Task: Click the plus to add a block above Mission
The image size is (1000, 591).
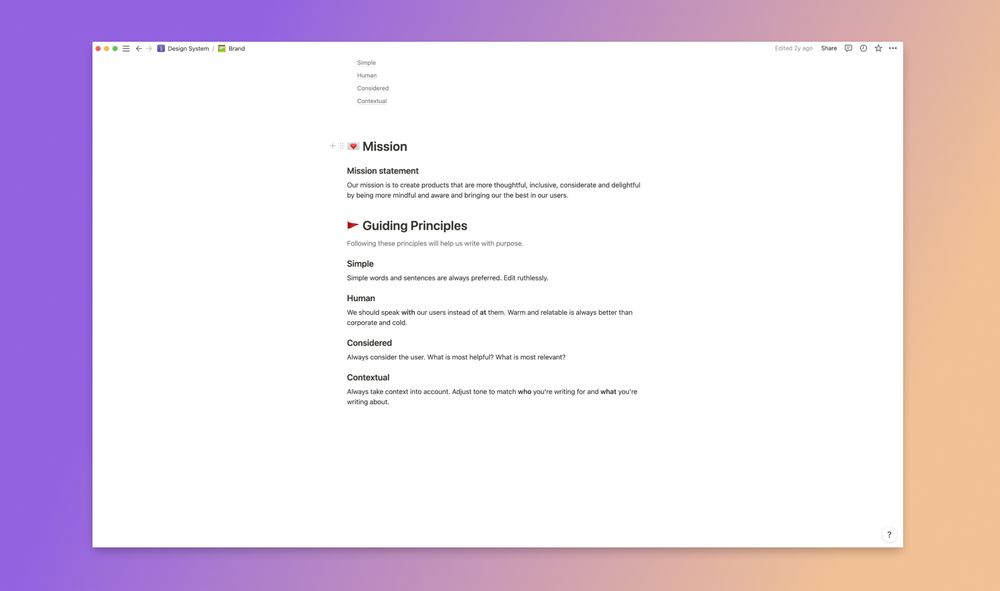Action: [331, 145]
